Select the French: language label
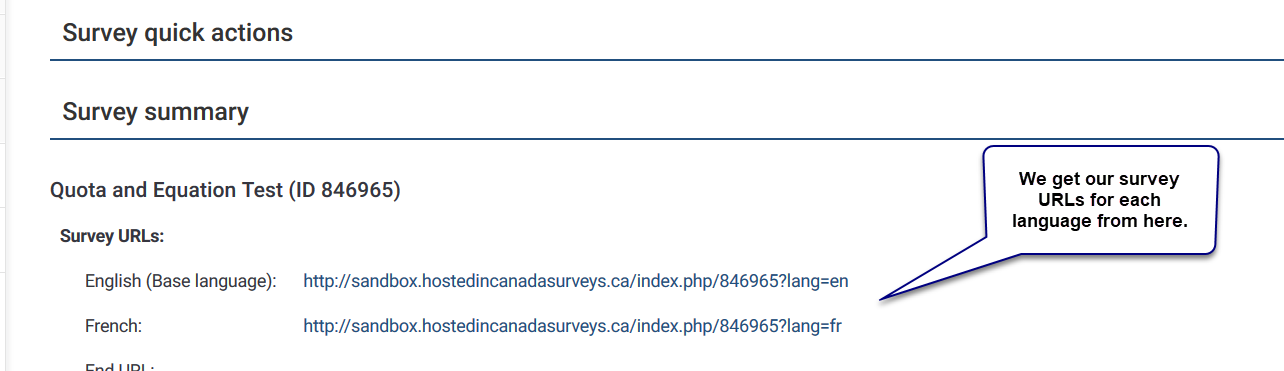 (x=114, y=326)
